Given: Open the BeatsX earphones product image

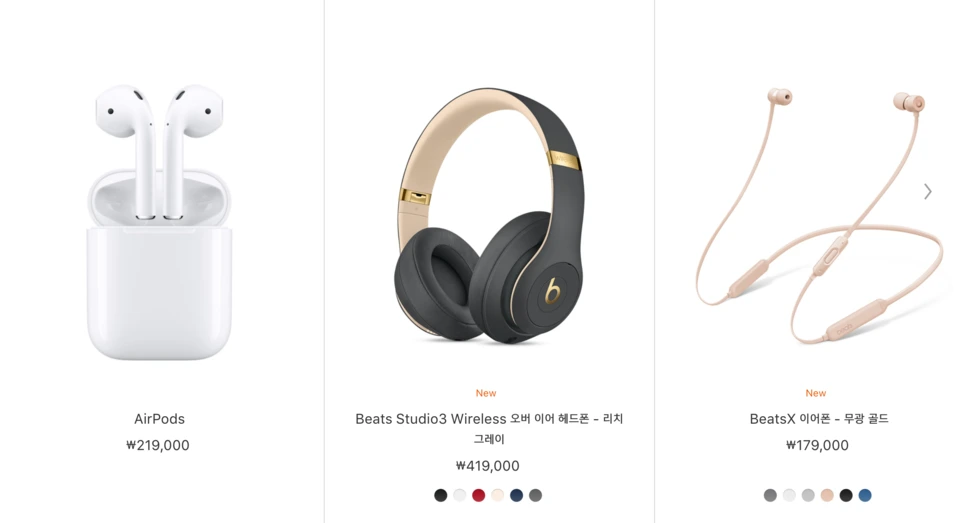Looking at the screenshot, I should (x=819, y=216).
